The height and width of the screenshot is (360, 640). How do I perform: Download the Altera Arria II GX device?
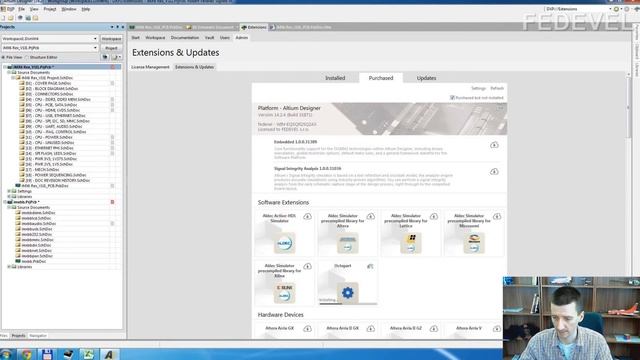click(371, 329)
